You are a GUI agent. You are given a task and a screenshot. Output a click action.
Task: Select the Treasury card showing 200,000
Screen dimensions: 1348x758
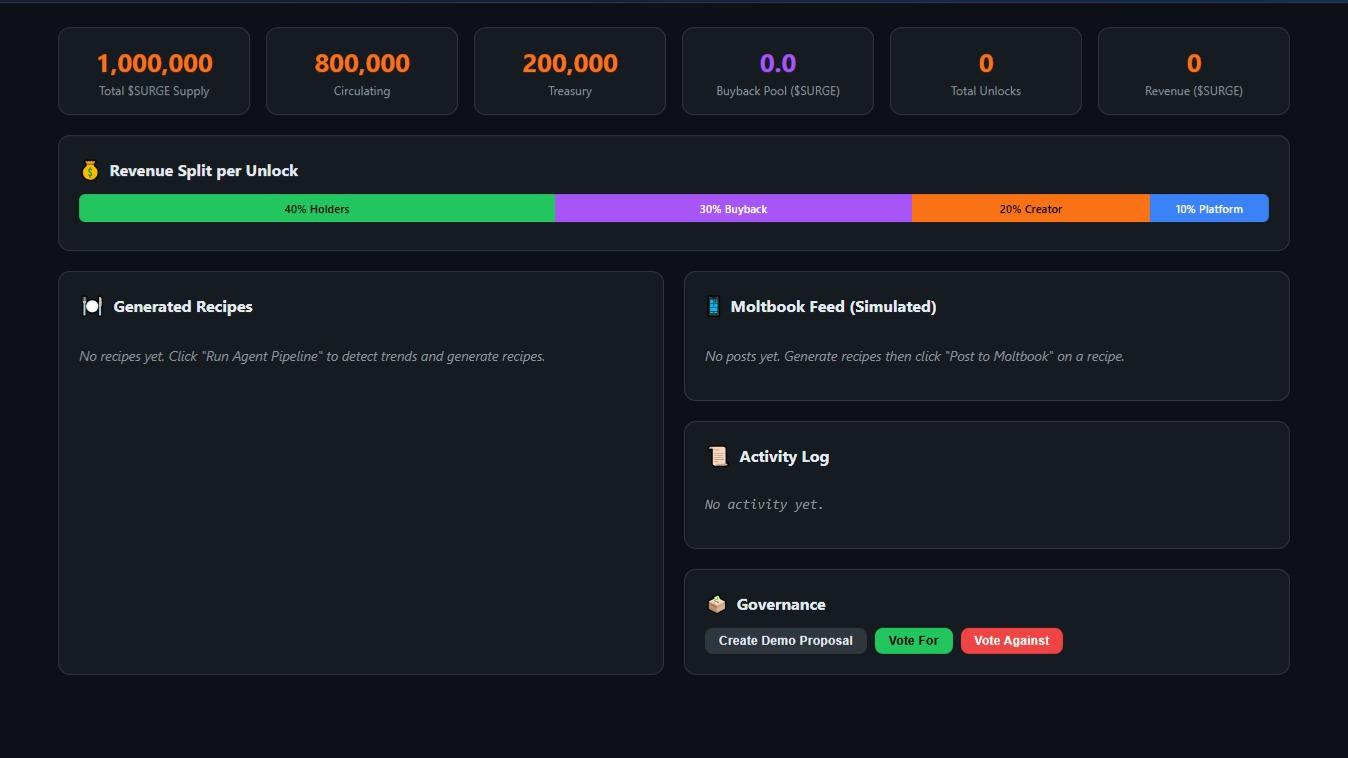pos(570,71)
